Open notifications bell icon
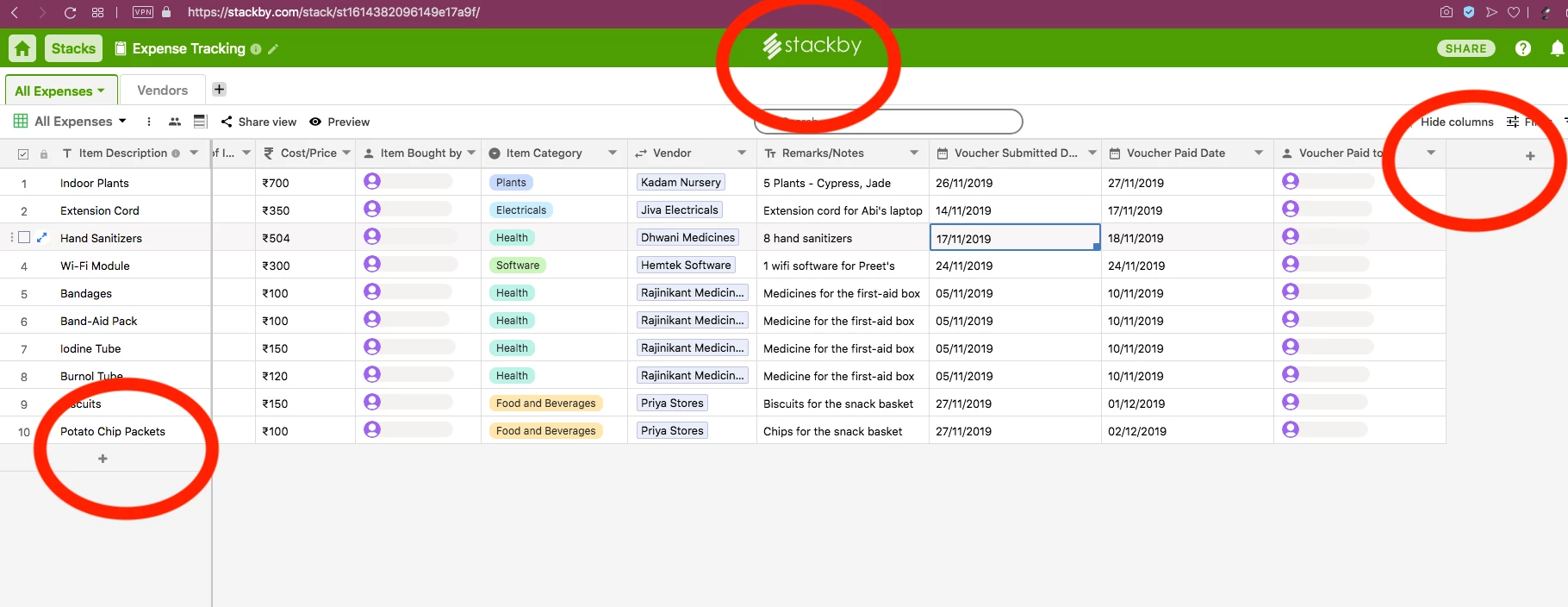 coord(1557,48)
